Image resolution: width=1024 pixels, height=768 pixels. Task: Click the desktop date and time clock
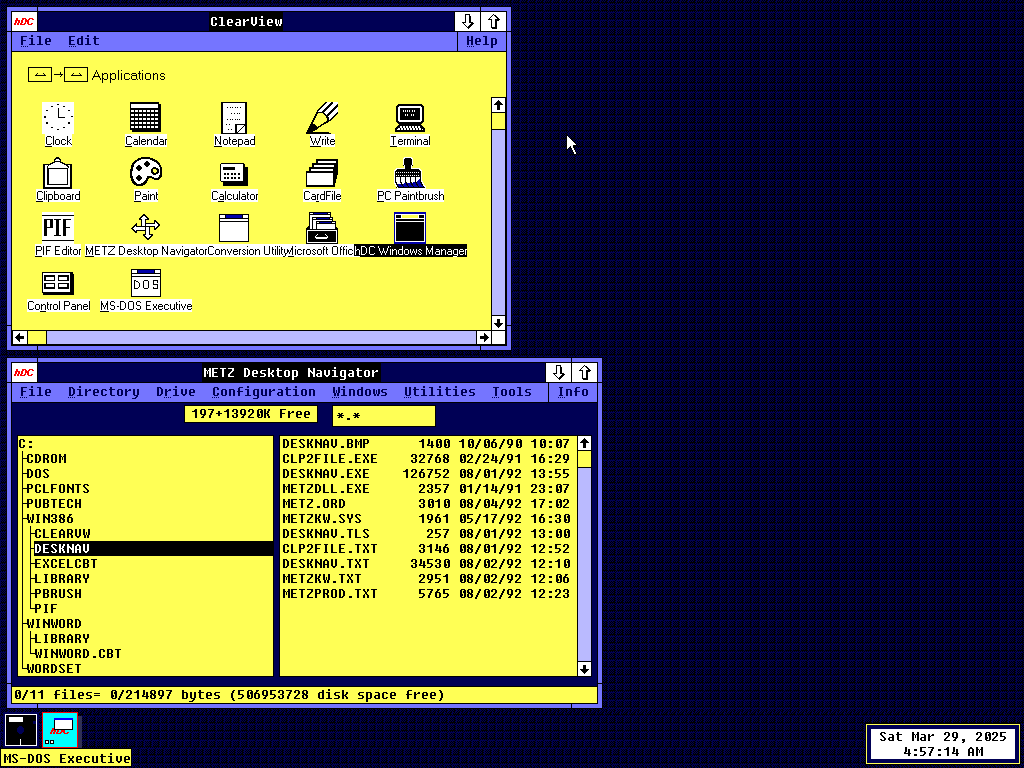pyautogui.click(x=942, y=744)
